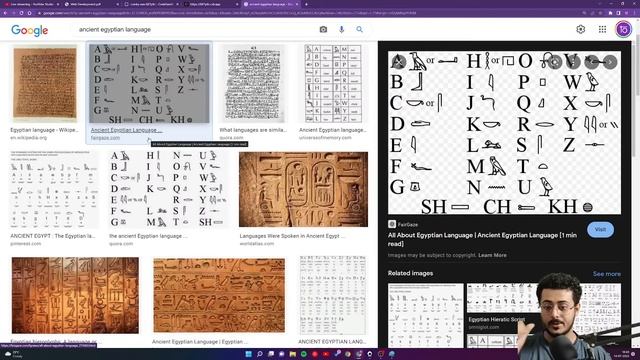Open Google quick settings gear
Screen dimensions: 640x360
[x=580, y=29]
